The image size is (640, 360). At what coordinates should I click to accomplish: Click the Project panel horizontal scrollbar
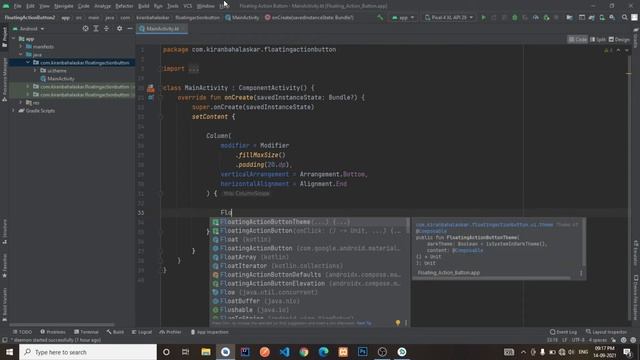tap(61, 325)
